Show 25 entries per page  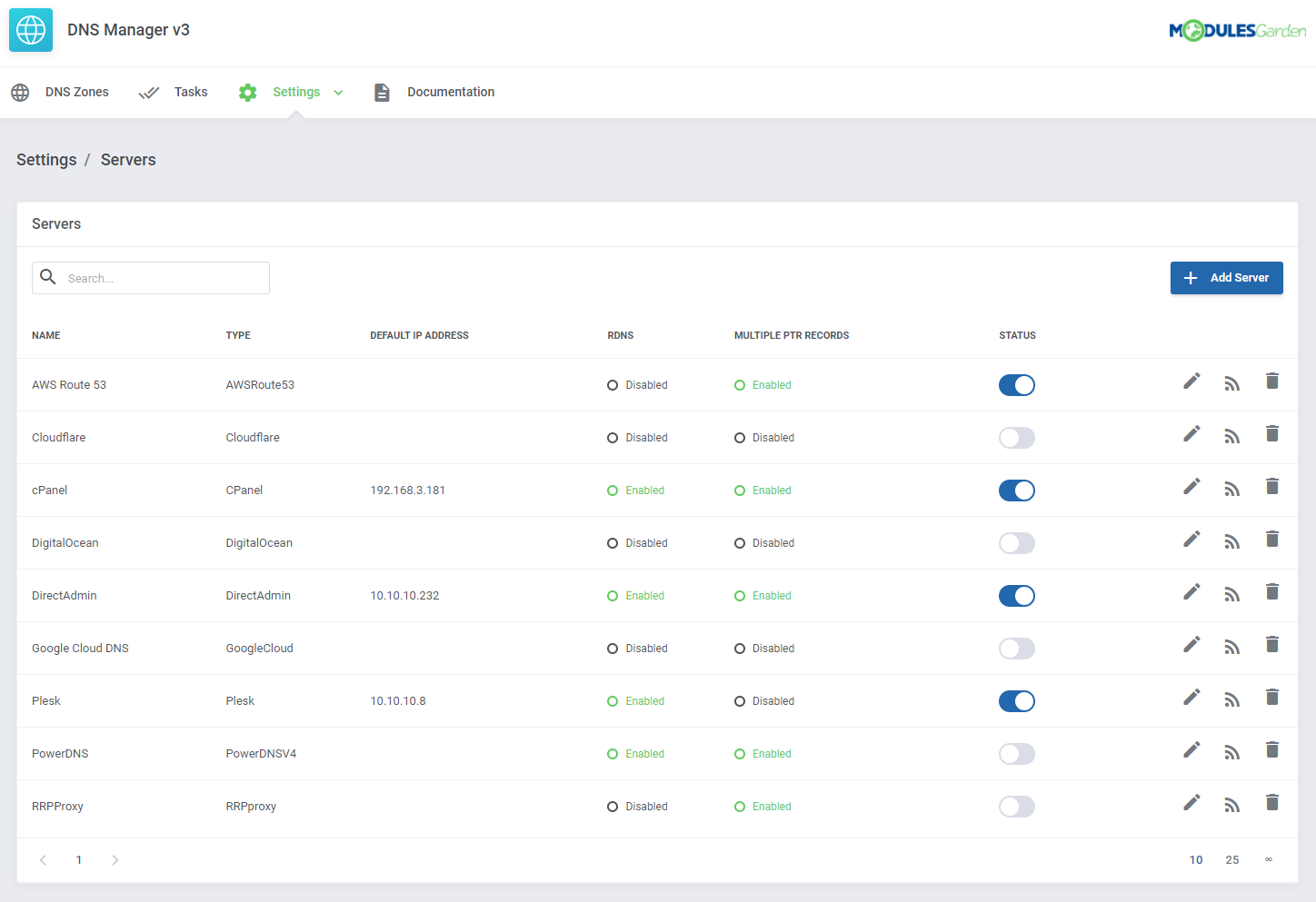pos(1232,860)
